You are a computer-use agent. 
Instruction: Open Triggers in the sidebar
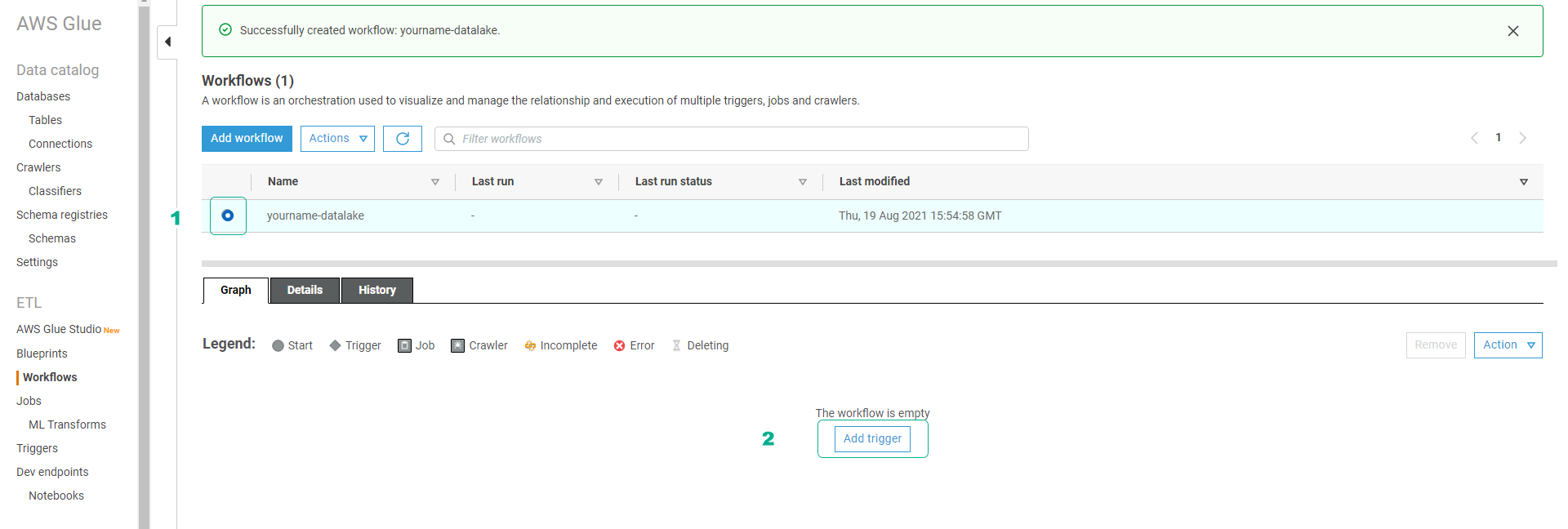pyautogui.click(x=37, y=448)
